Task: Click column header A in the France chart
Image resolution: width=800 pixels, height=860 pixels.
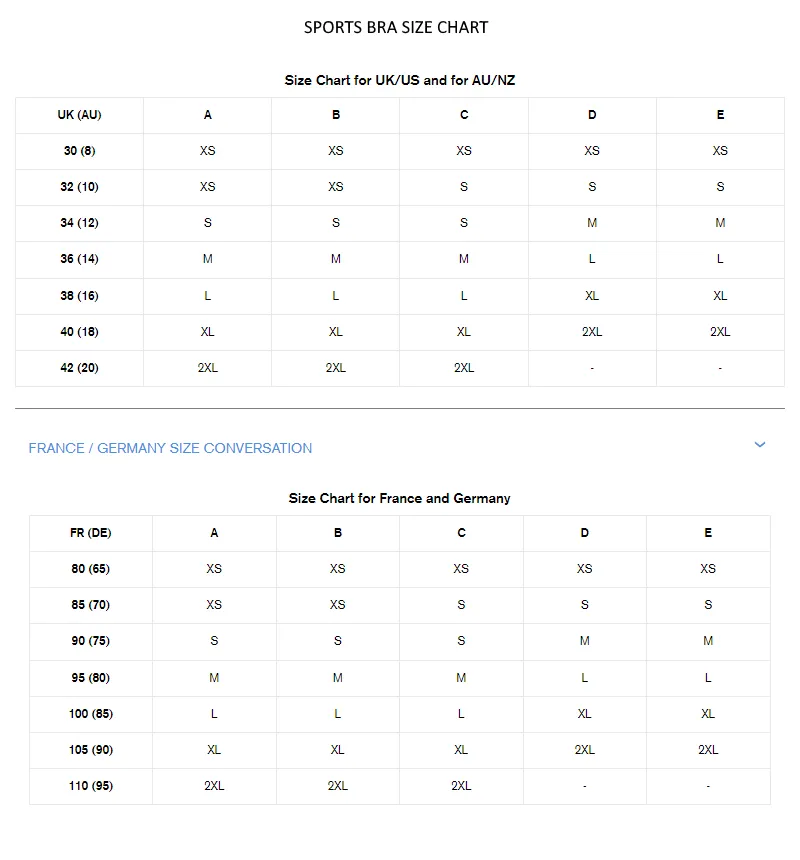Action: click(214, 533)
